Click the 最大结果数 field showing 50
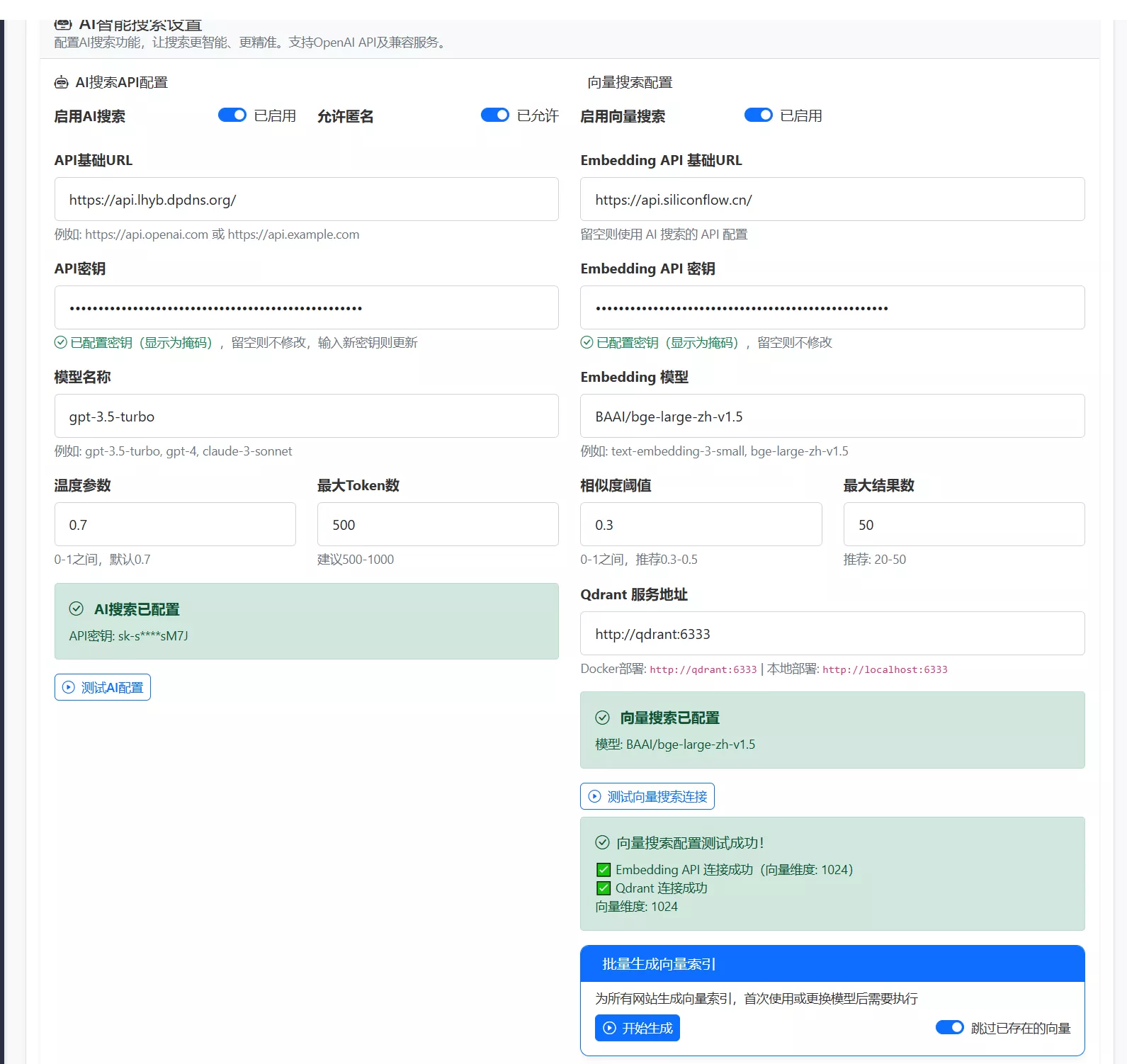 point(964,524)
